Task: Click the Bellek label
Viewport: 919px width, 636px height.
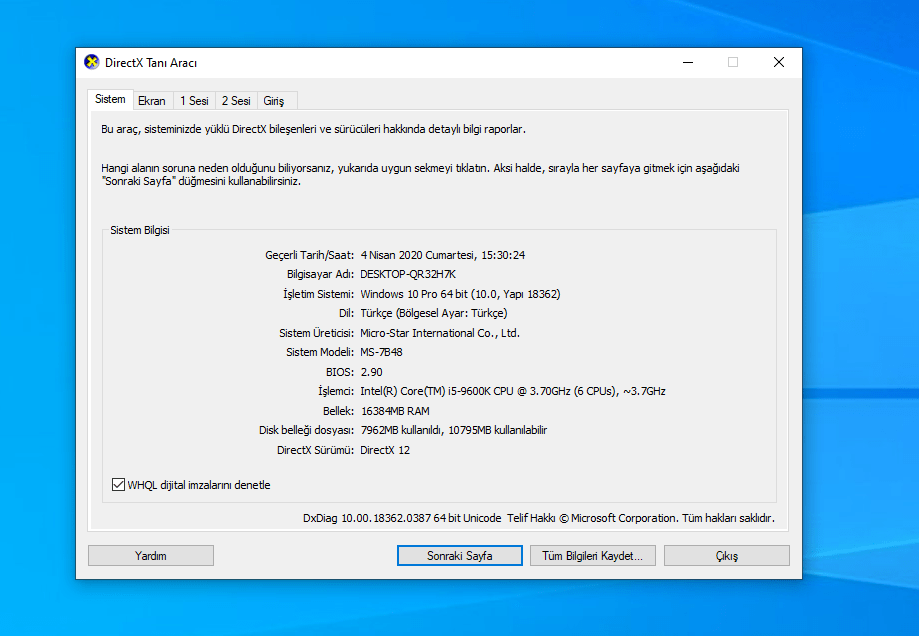Action: [338, 411]
